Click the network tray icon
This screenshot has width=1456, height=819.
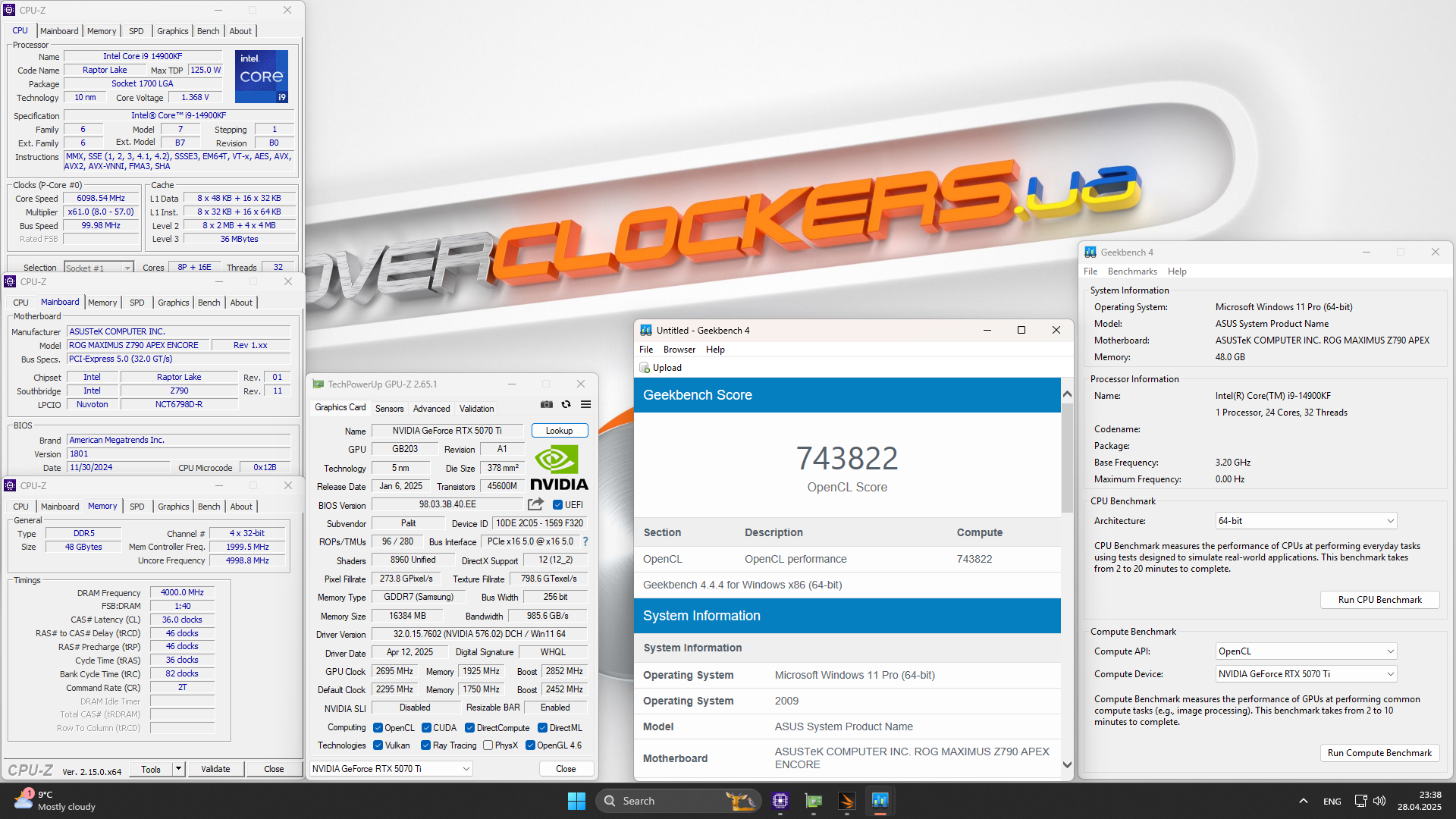[1360, 801]
